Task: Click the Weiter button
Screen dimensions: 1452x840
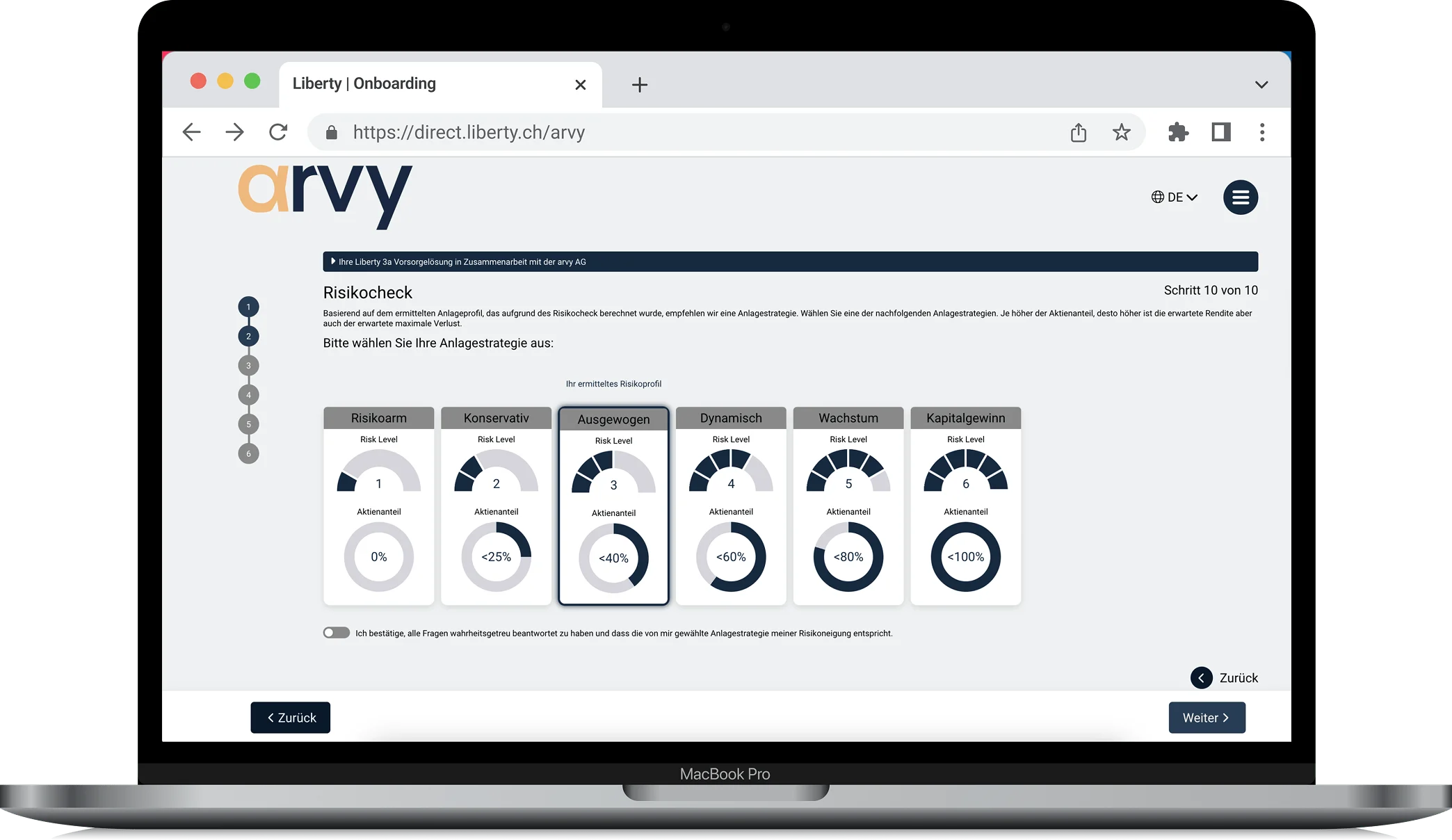Action: click(1207, 718)
